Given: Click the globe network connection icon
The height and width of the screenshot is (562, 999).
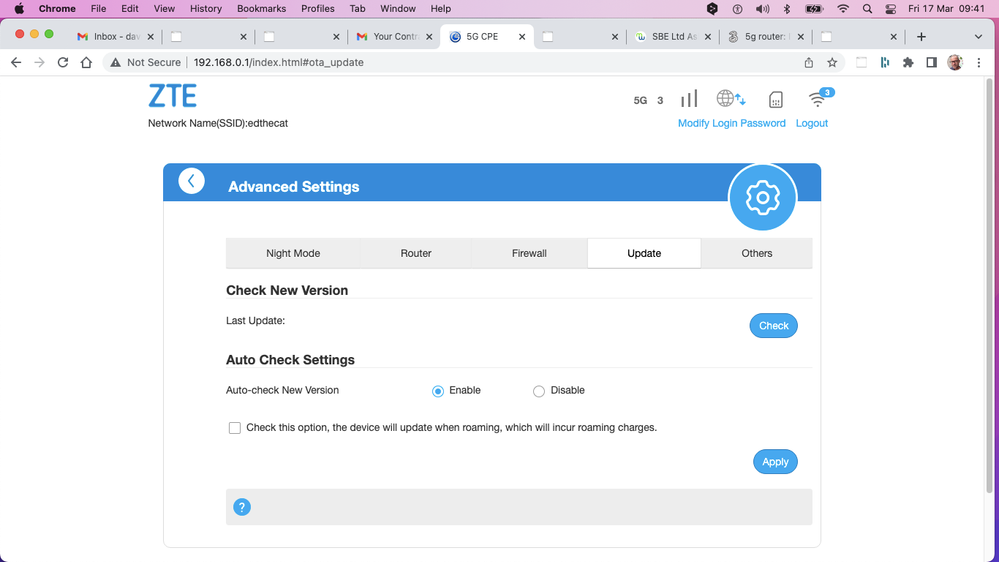Looking at the screenshot, I should 730,99.
